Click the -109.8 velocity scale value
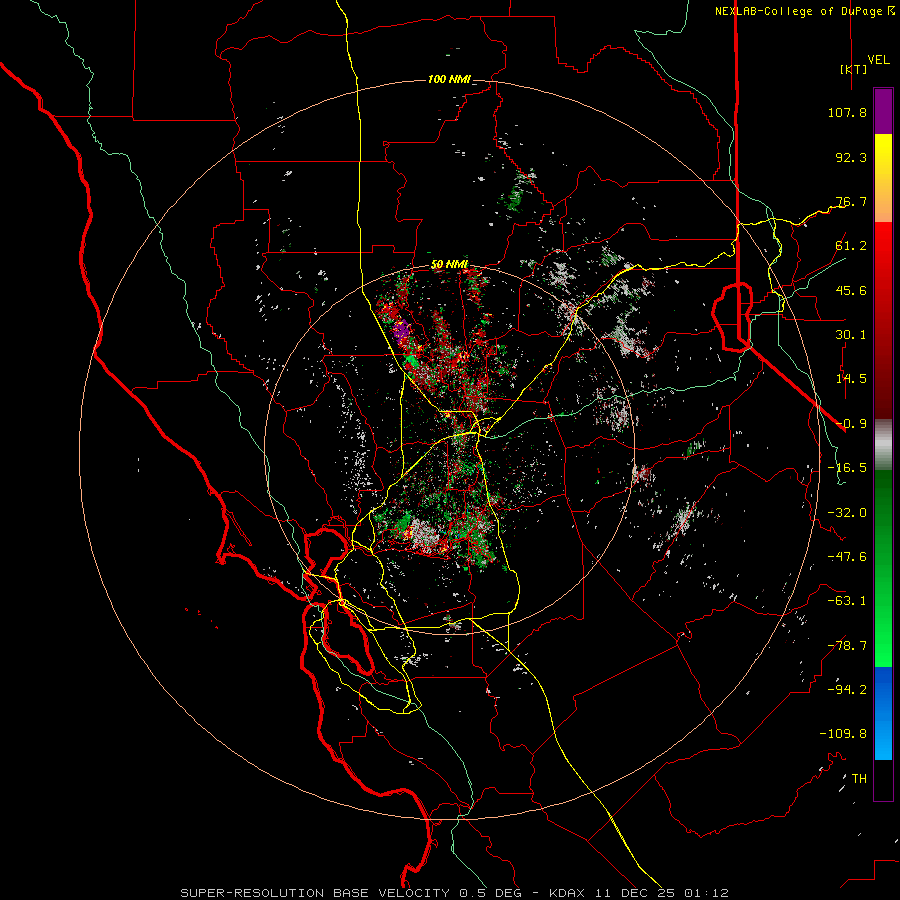This screenshot has width=900, height=900. tap(844, 734)
